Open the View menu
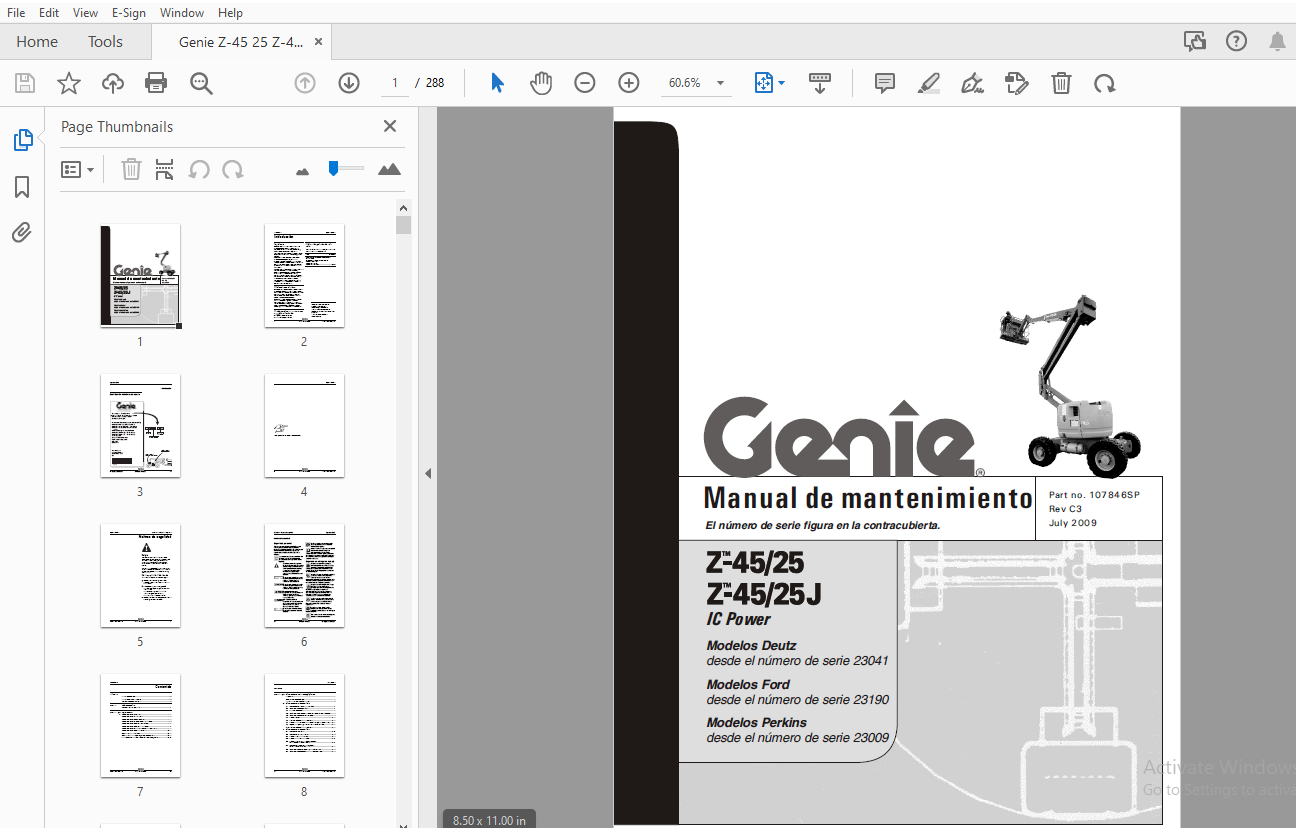Screen dimensions: 1296x828 point(85,12)
